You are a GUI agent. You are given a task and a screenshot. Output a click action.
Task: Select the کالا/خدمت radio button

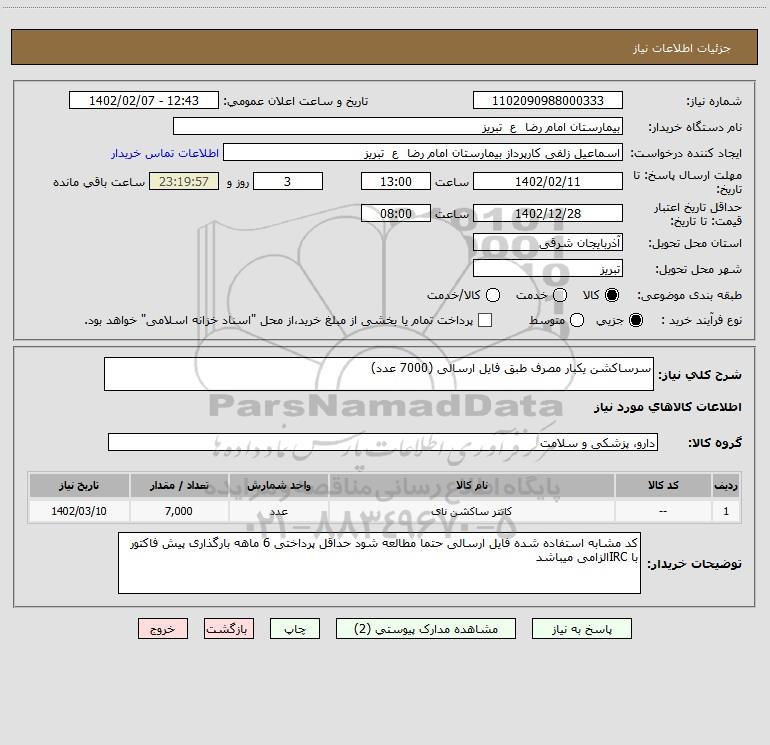(x=493, y=295)
